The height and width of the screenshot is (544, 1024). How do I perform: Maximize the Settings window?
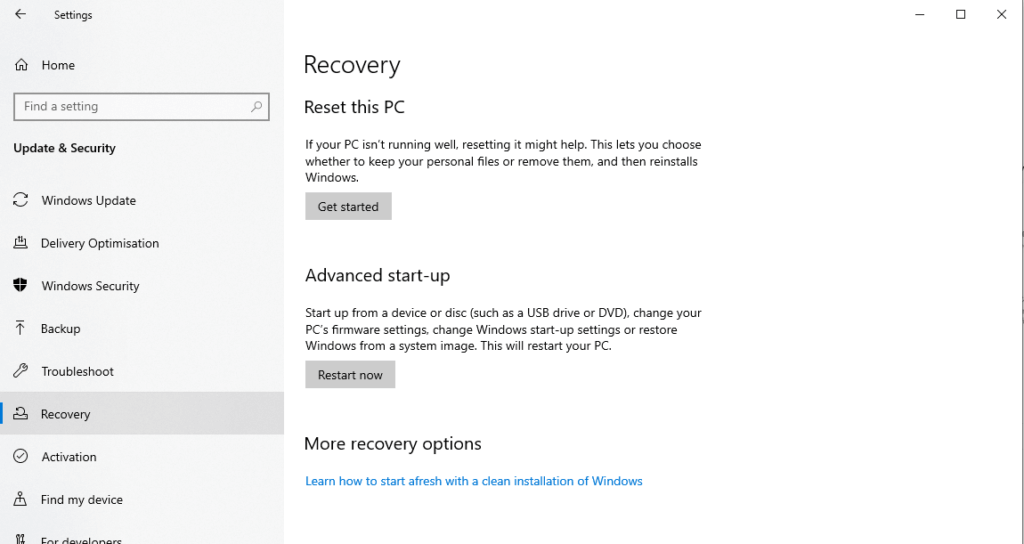(x=961, y=14)
